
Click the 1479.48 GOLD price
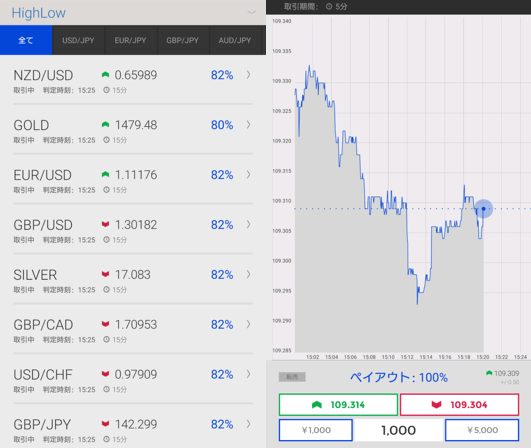[x=136, y=125]
